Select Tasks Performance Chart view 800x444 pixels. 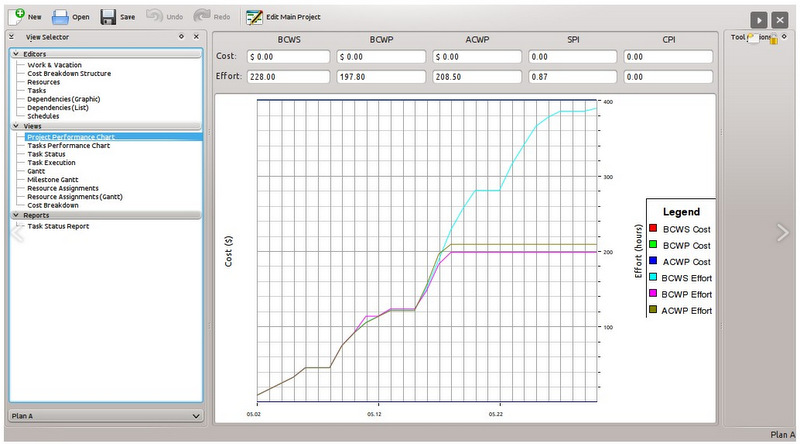(68, 145)
